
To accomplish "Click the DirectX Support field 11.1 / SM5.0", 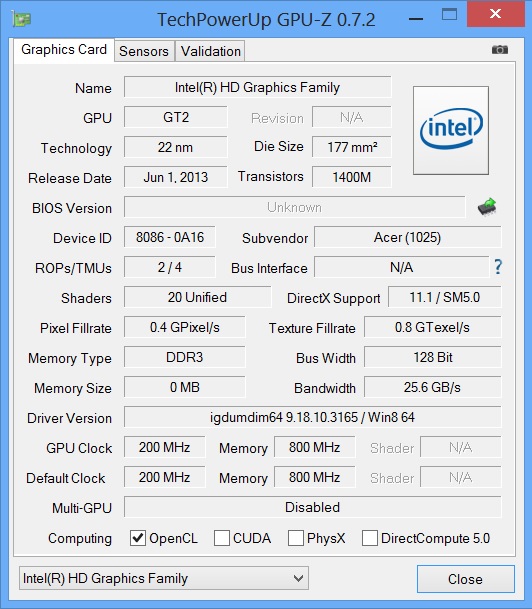I will [445, 297].
